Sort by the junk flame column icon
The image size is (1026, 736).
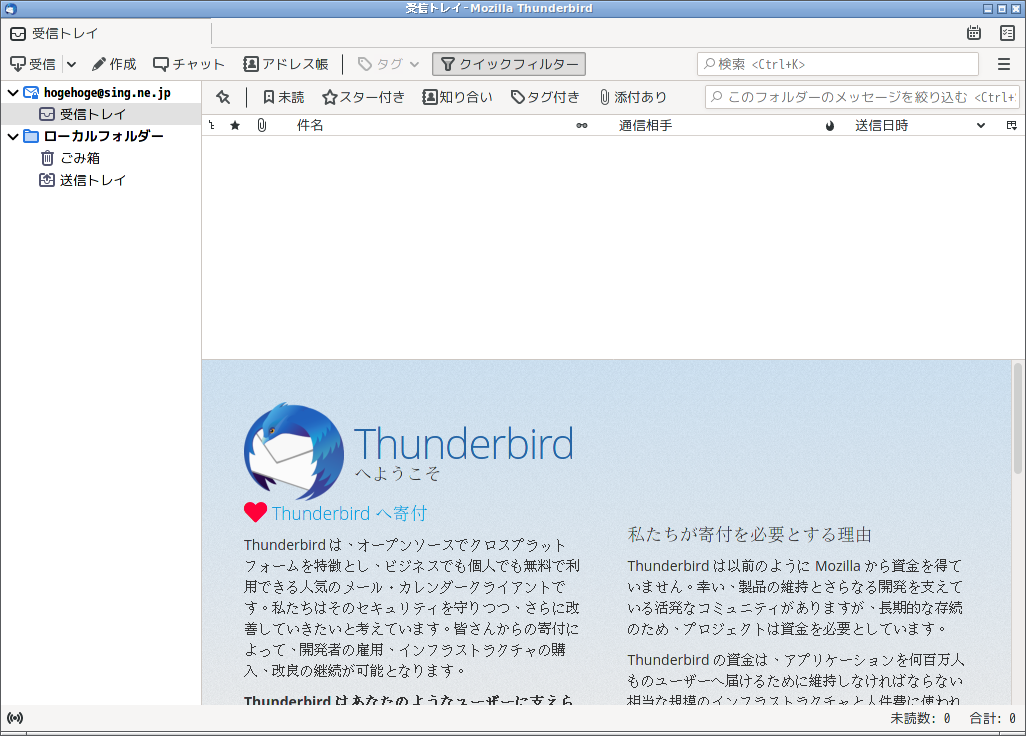pyautogui.click(x=830, y=126)
